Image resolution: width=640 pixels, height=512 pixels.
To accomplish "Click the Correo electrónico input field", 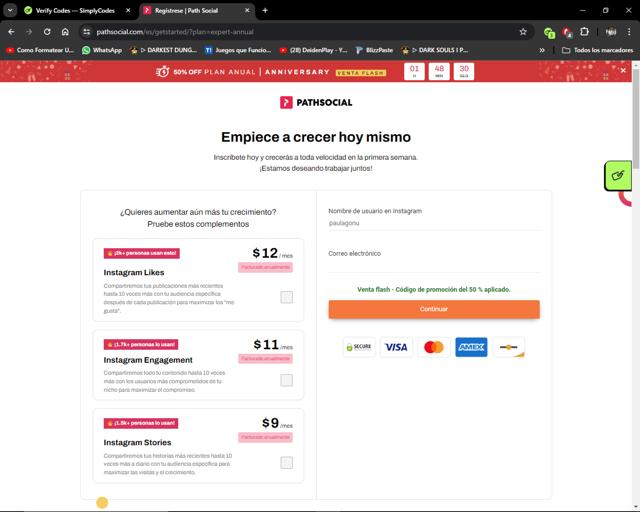I will tap(434, 265).
